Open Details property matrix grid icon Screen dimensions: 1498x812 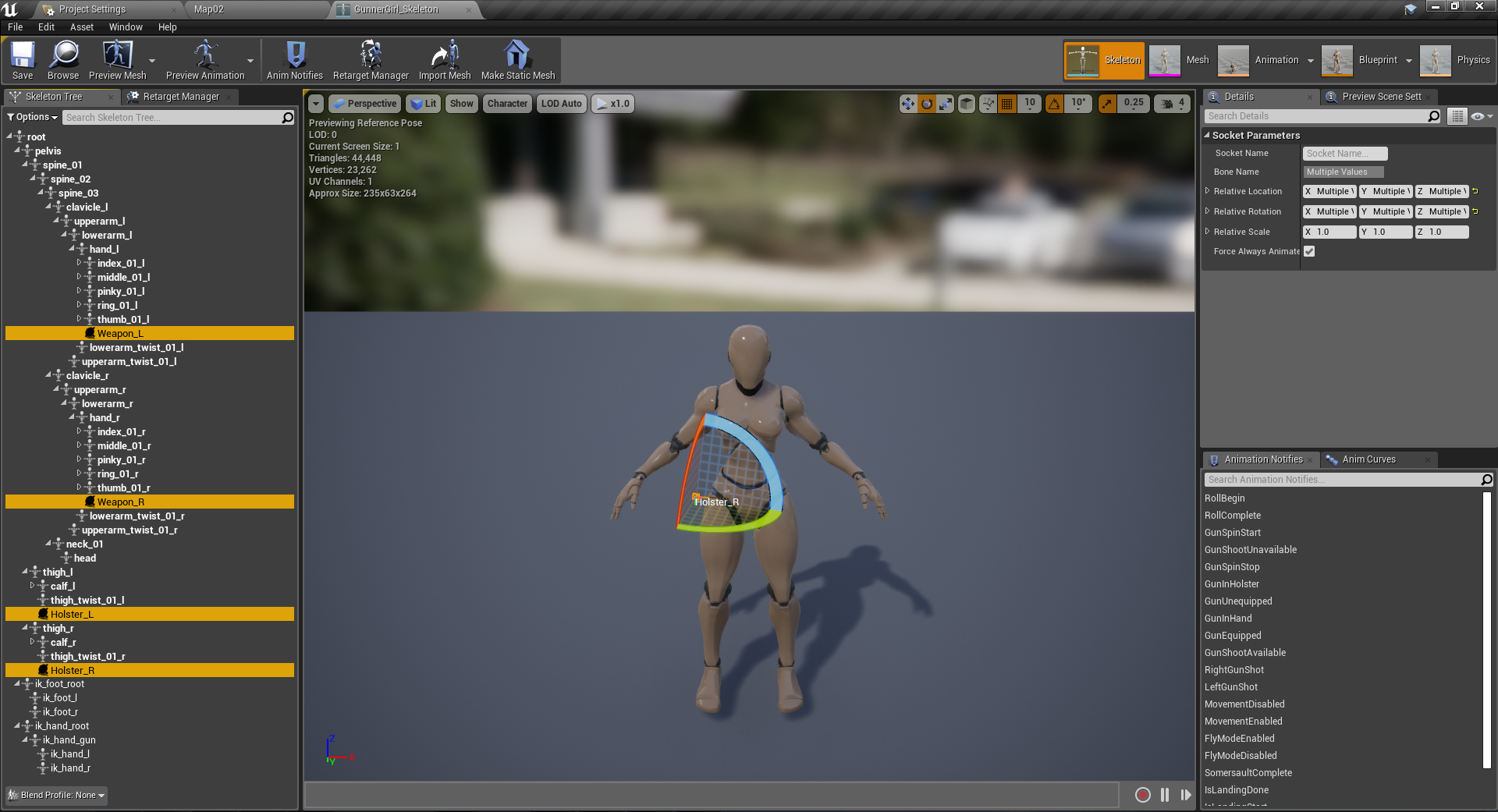point(1457,116)
